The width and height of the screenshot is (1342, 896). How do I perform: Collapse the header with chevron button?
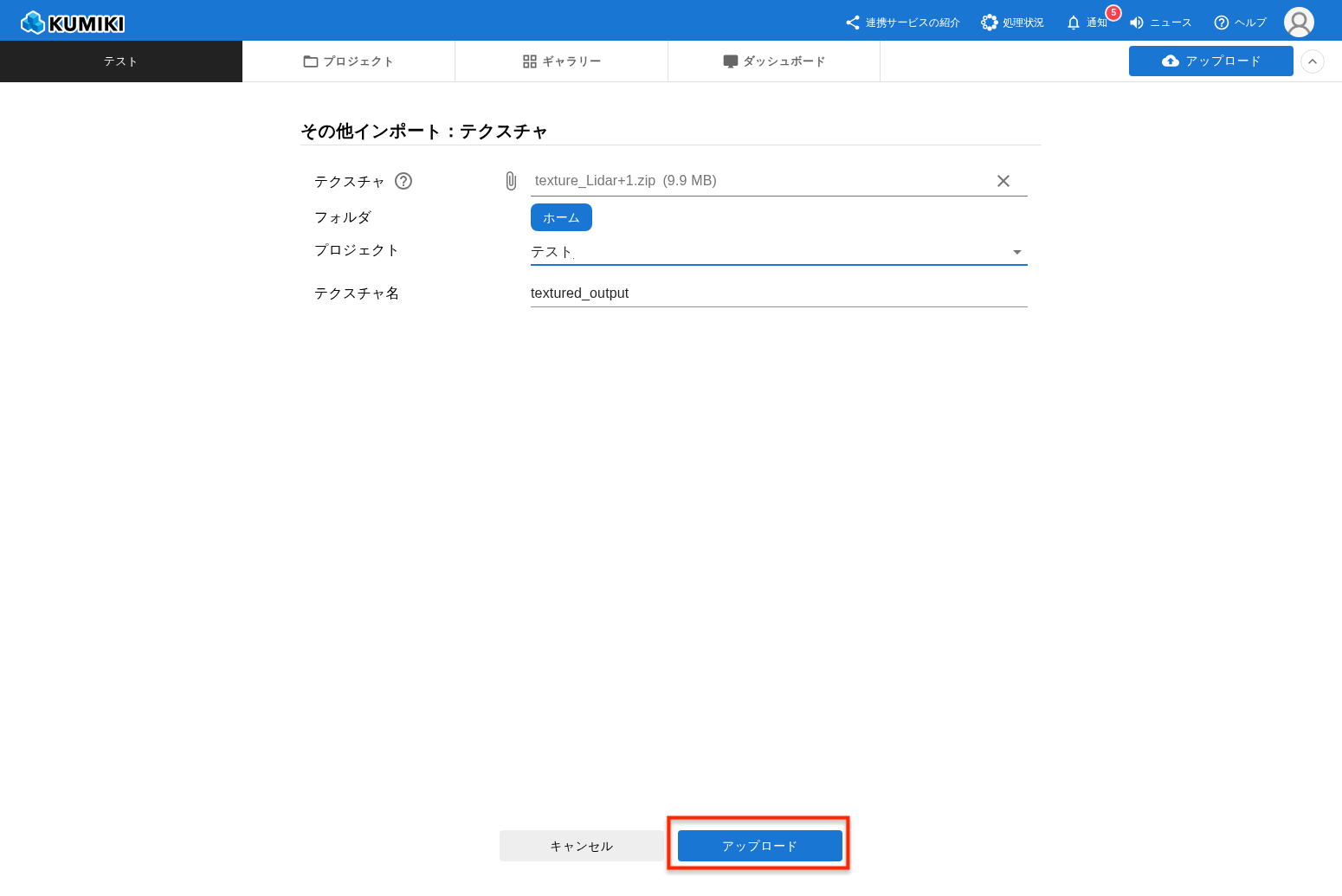click(x=1313, y=61)
